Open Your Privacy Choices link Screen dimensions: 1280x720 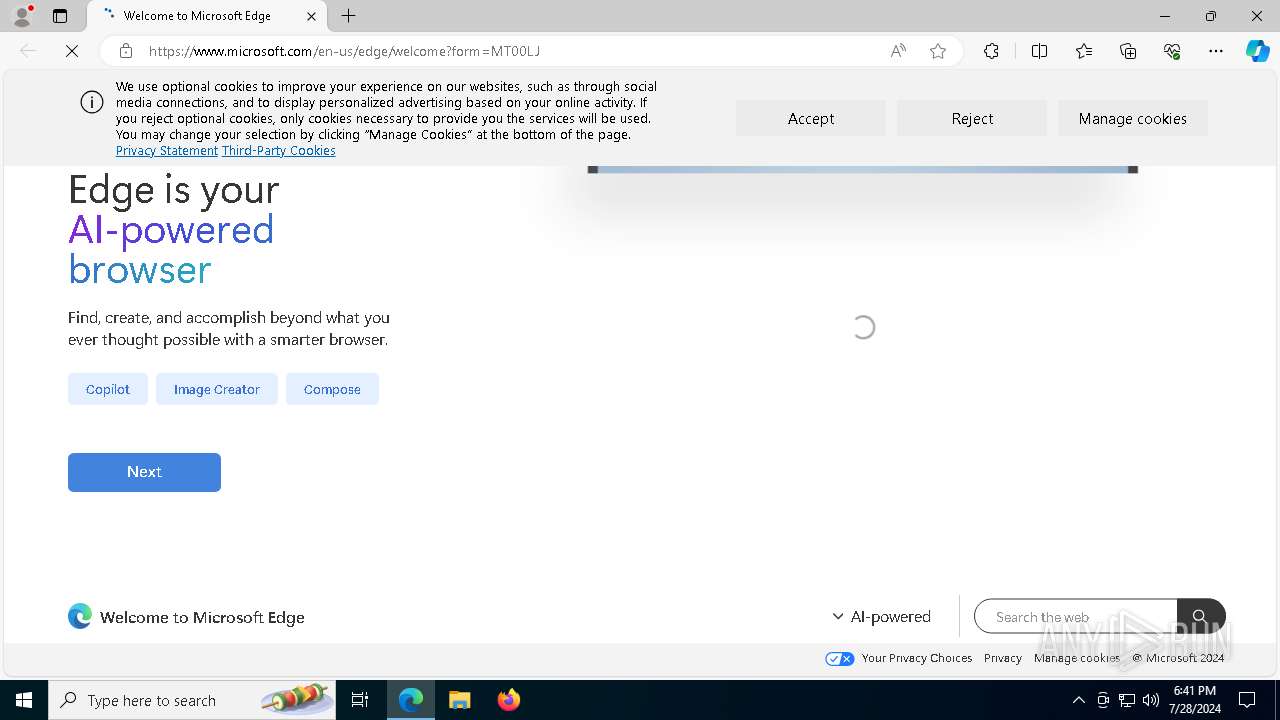pos(899,658)
